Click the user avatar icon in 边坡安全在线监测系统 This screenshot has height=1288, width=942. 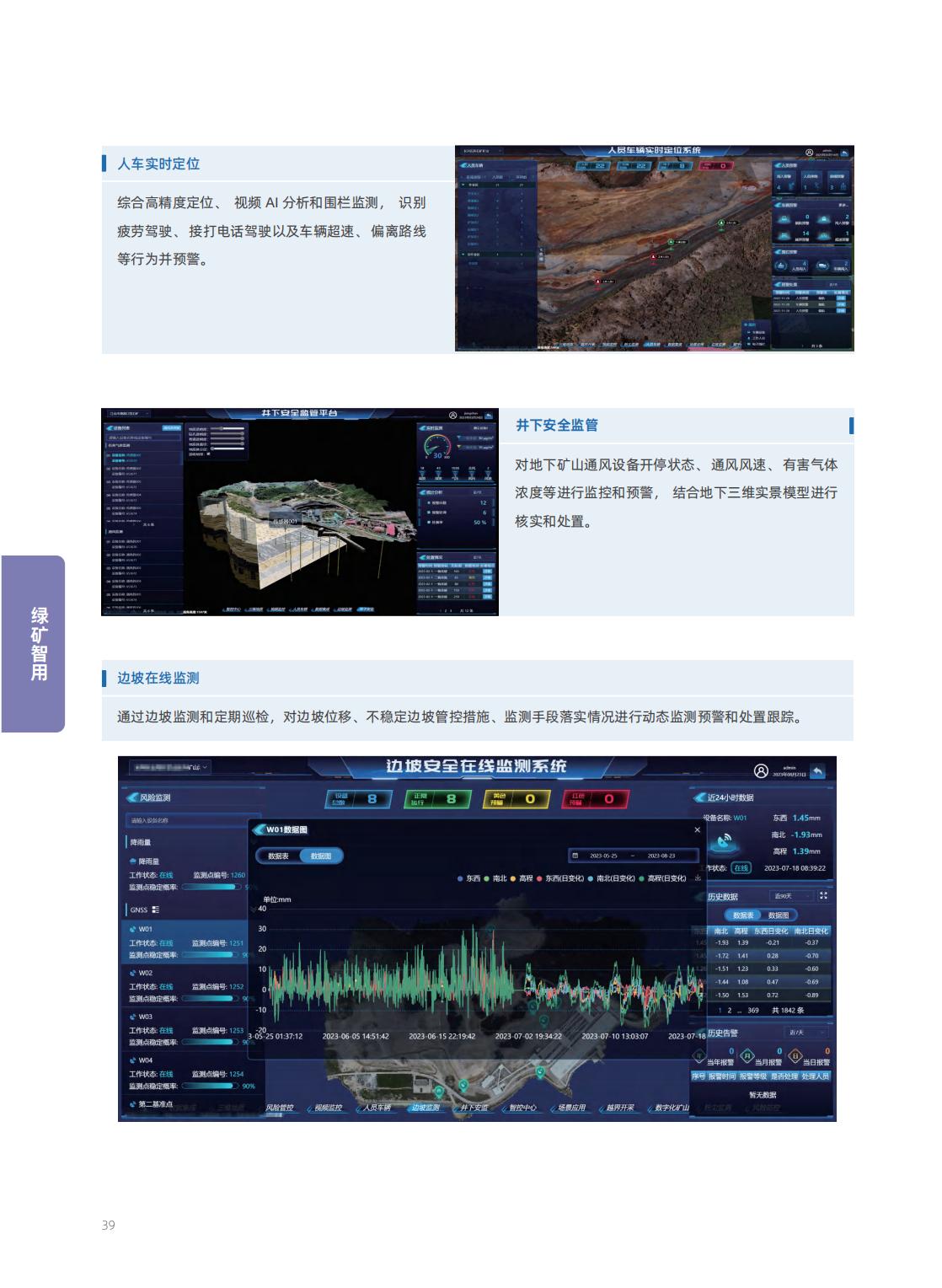pos(761,770)
